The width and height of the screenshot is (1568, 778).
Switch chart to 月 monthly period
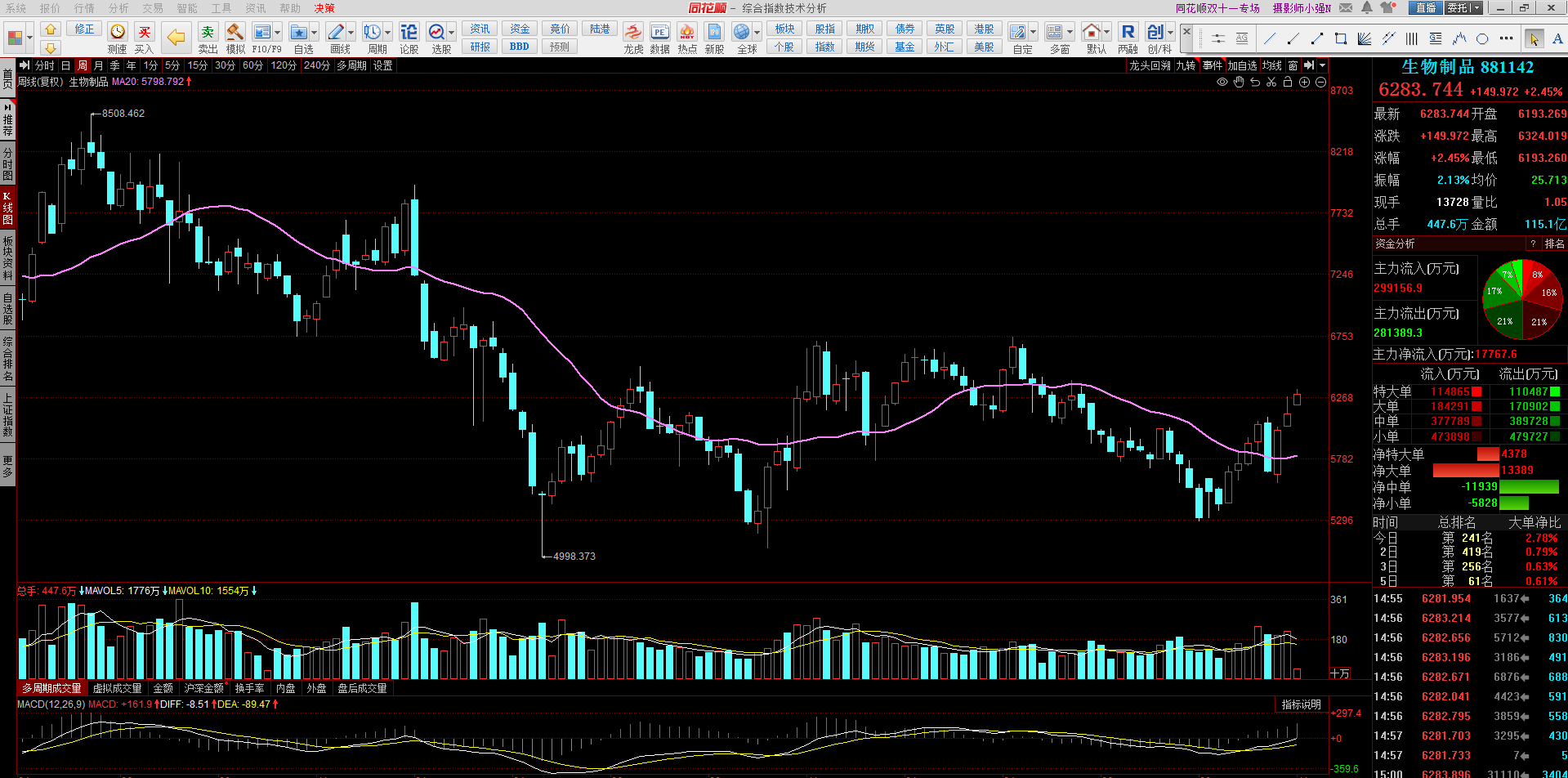click(98, 65)
